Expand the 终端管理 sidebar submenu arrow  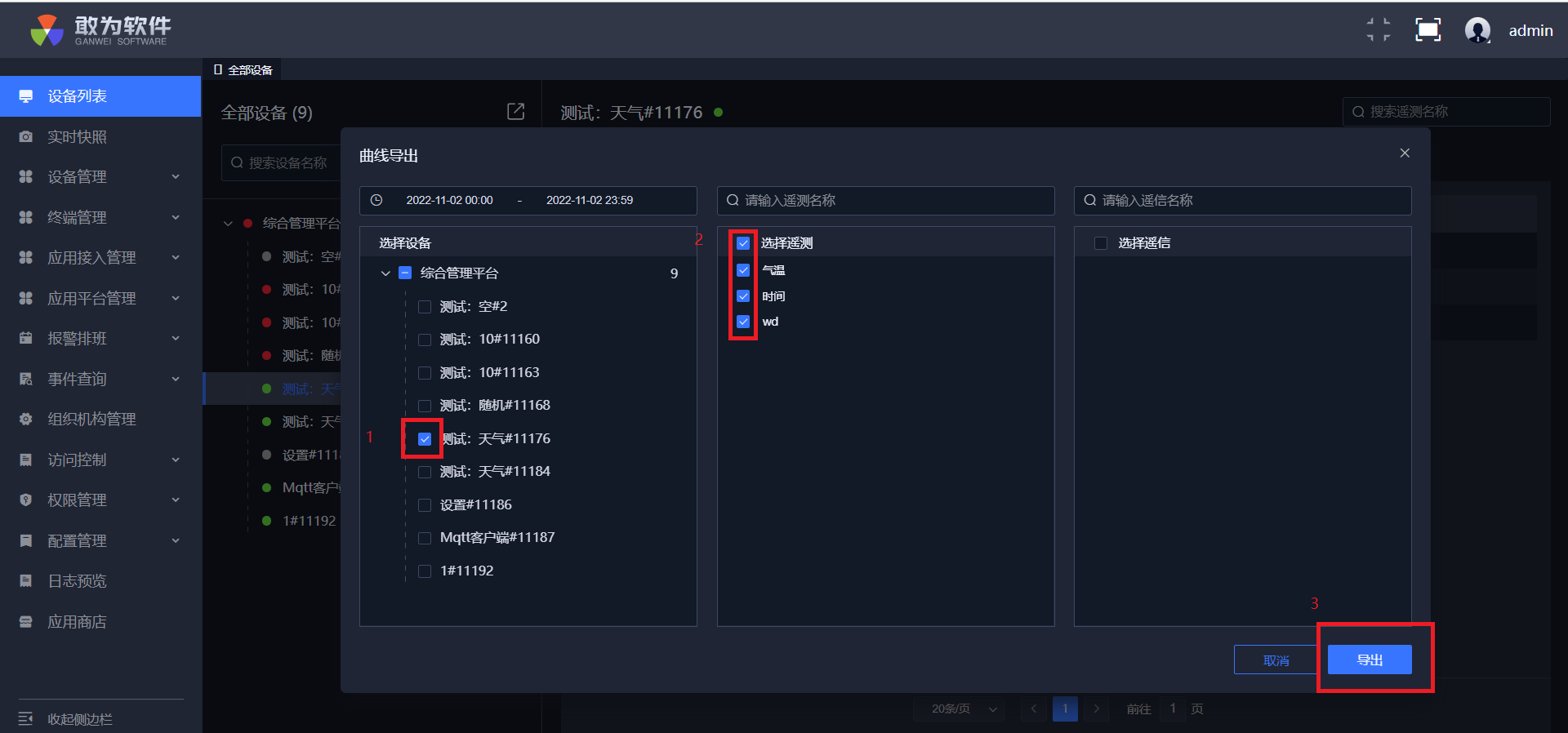click(176, 218)
